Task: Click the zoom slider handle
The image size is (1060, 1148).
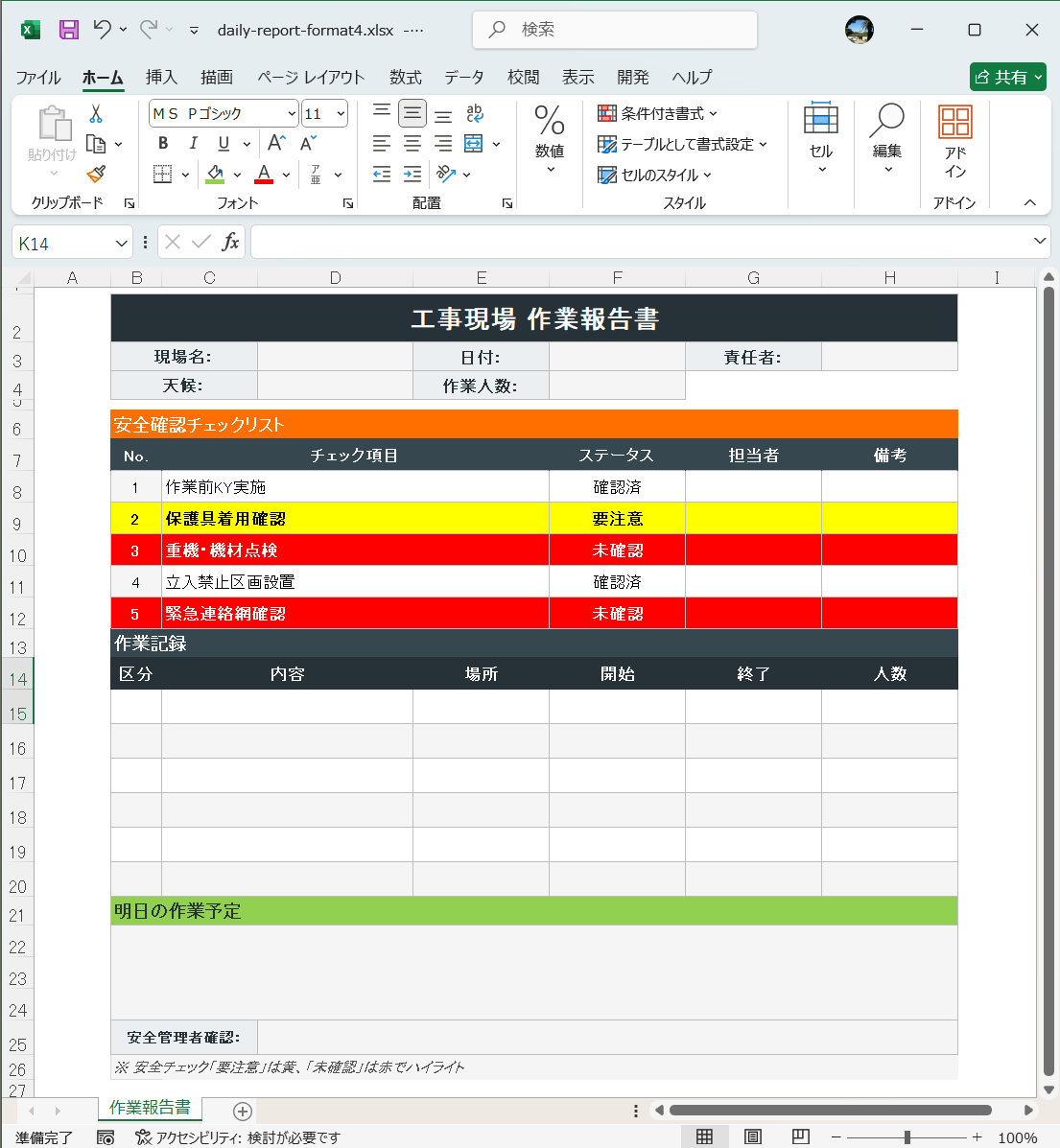Action: click(x=907, y=1137)
